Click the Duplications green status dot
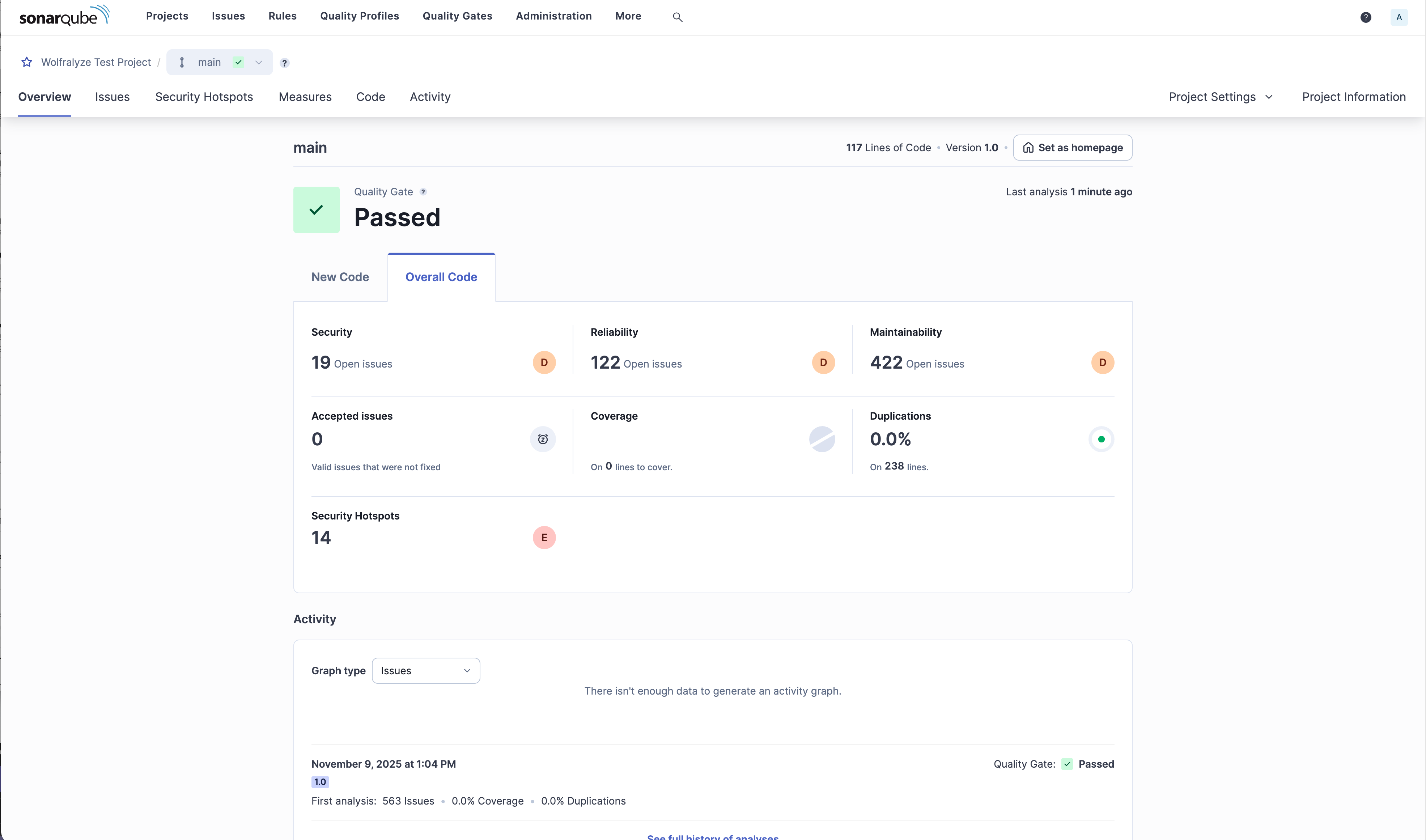Viewport: 1426px width, 840px height. click(1101, 439)
